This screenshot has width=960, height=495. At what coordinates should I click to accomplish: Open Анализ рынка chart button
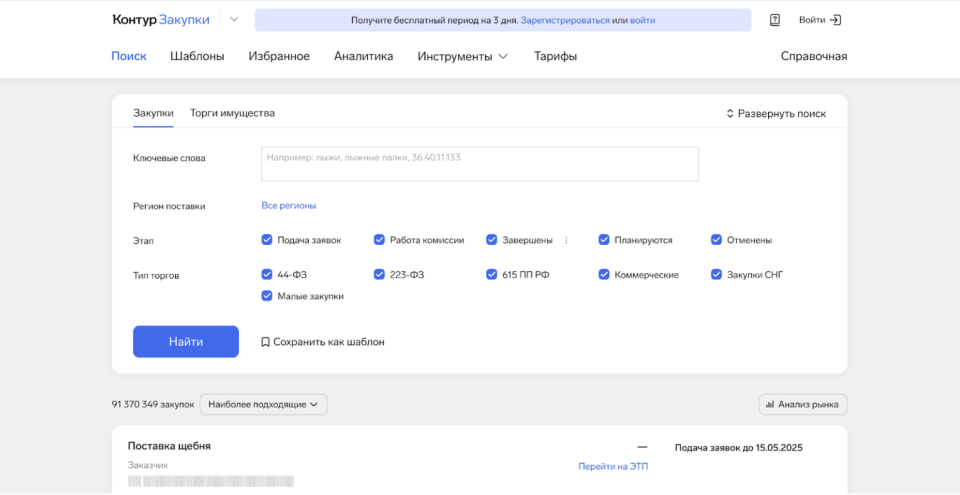coord(803,405)
